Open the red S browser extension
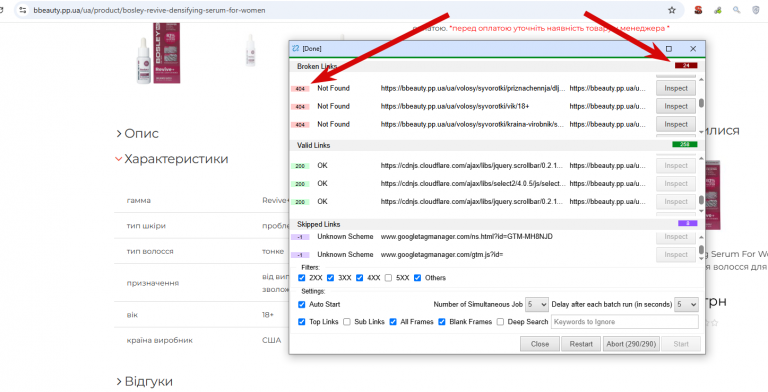 pyautogui.click(x=698, y=10)
